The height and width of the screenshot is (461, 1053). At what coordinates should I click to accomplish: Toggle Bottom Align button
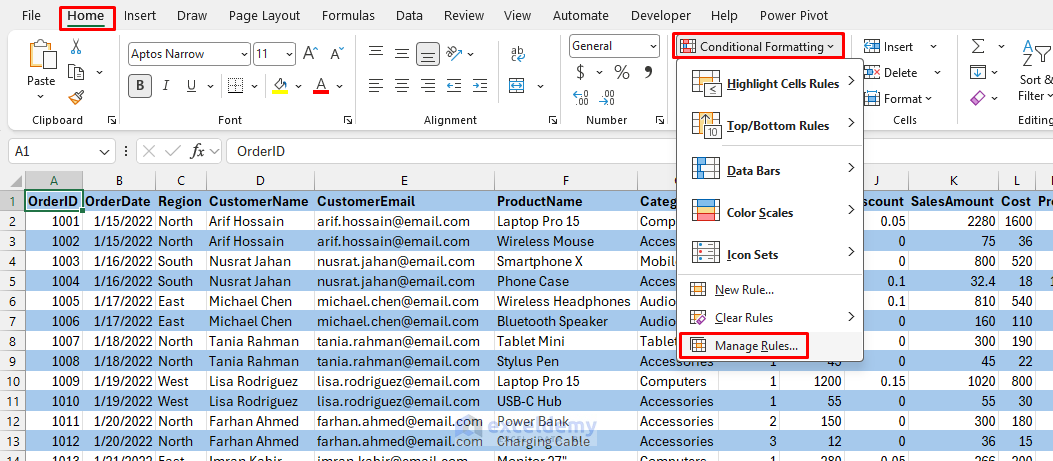[428, 53]
